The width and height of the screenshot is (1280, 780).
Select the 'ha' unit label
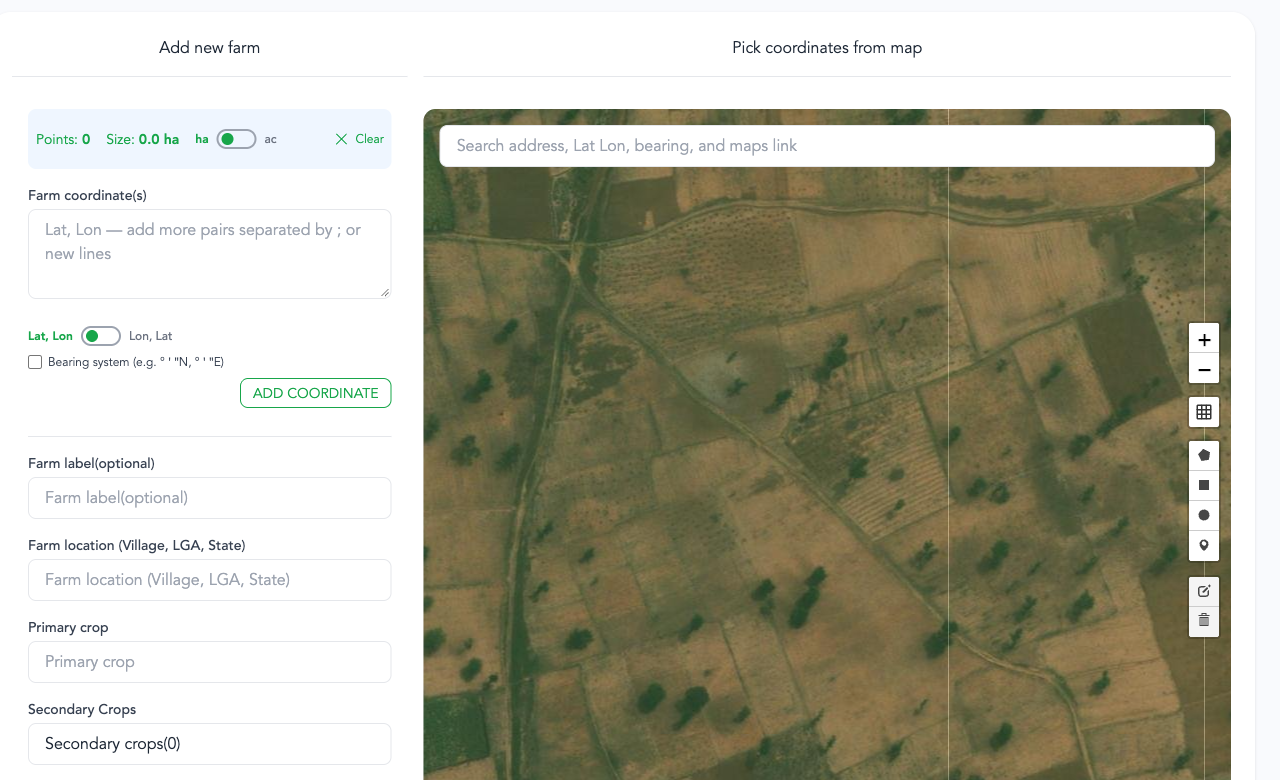tap(202, 139)
